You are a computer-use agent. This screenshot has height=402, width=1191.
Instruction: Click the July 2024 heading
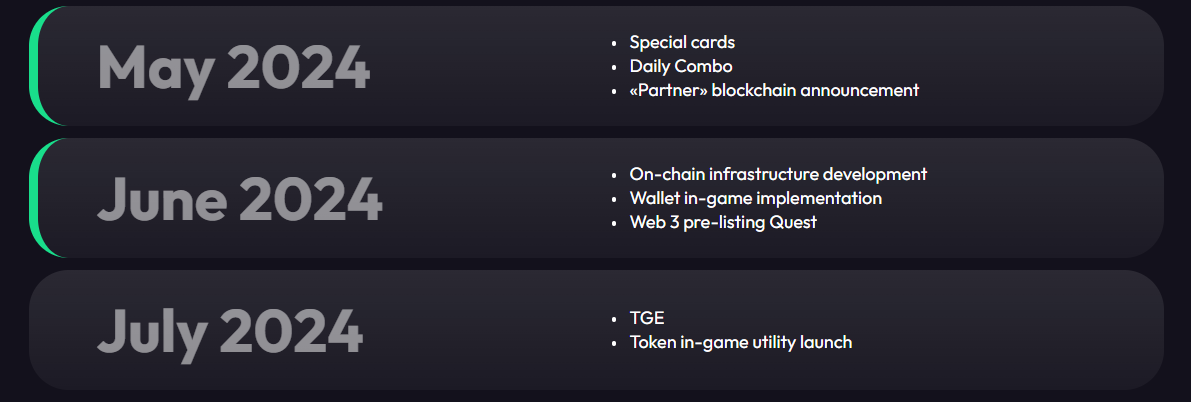coord(230,333)
